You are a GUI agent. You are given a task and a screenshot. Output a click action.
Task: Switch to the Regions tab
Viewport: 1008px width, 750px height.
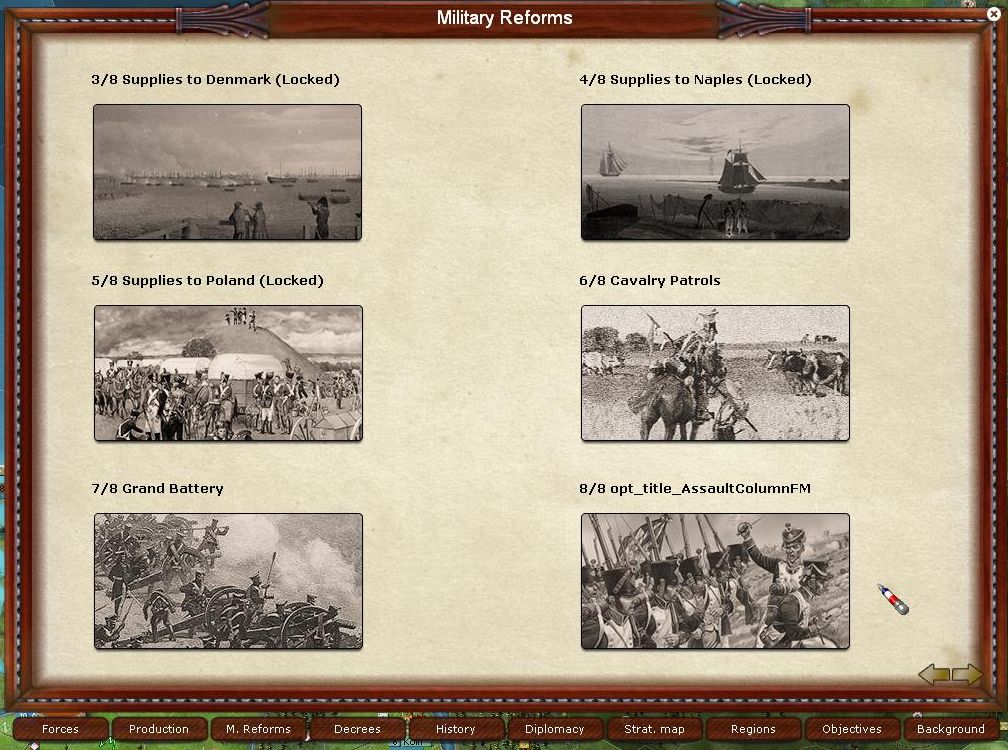click(x=753, y=729)
